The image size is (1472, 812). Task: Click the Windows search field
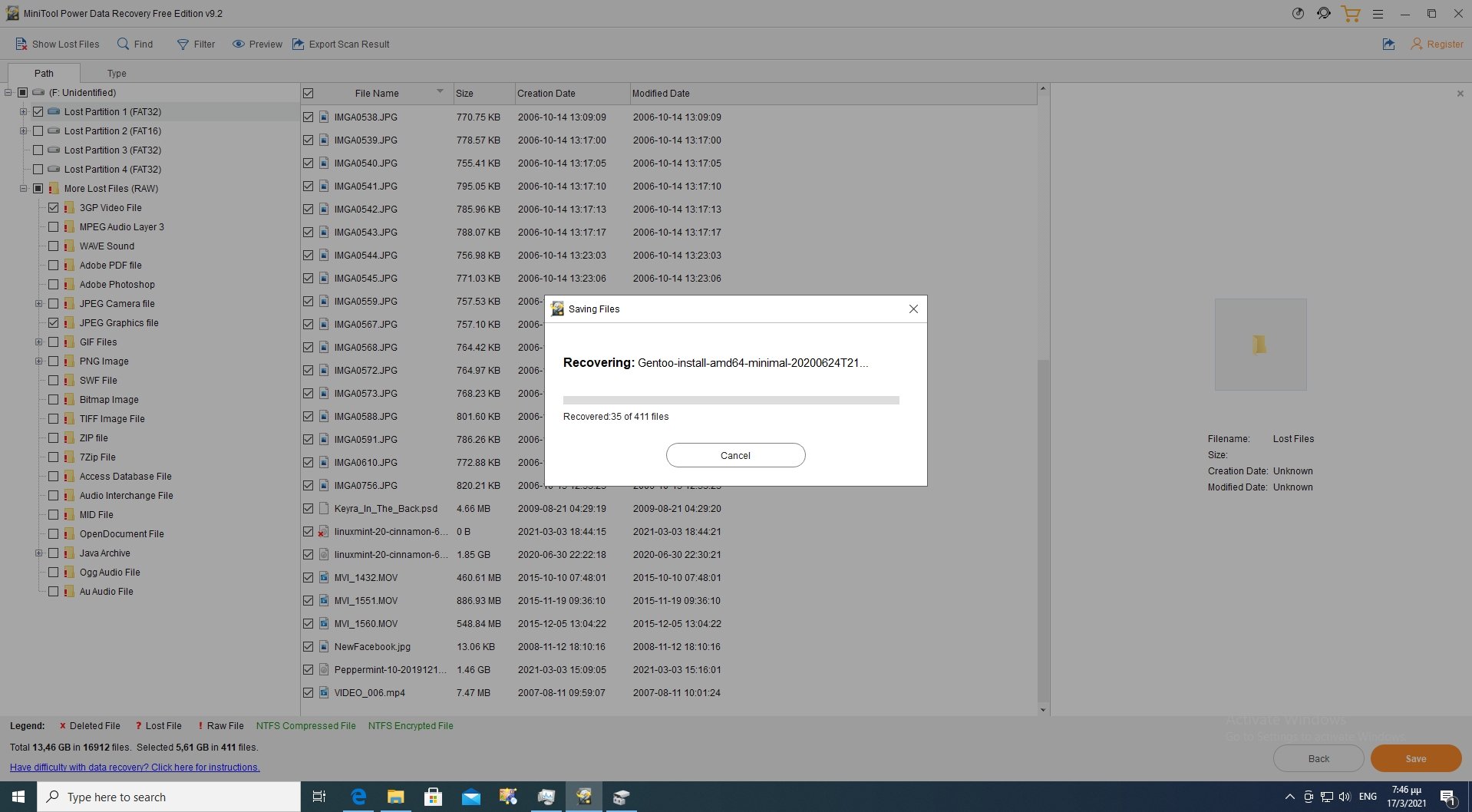(169, 796)
